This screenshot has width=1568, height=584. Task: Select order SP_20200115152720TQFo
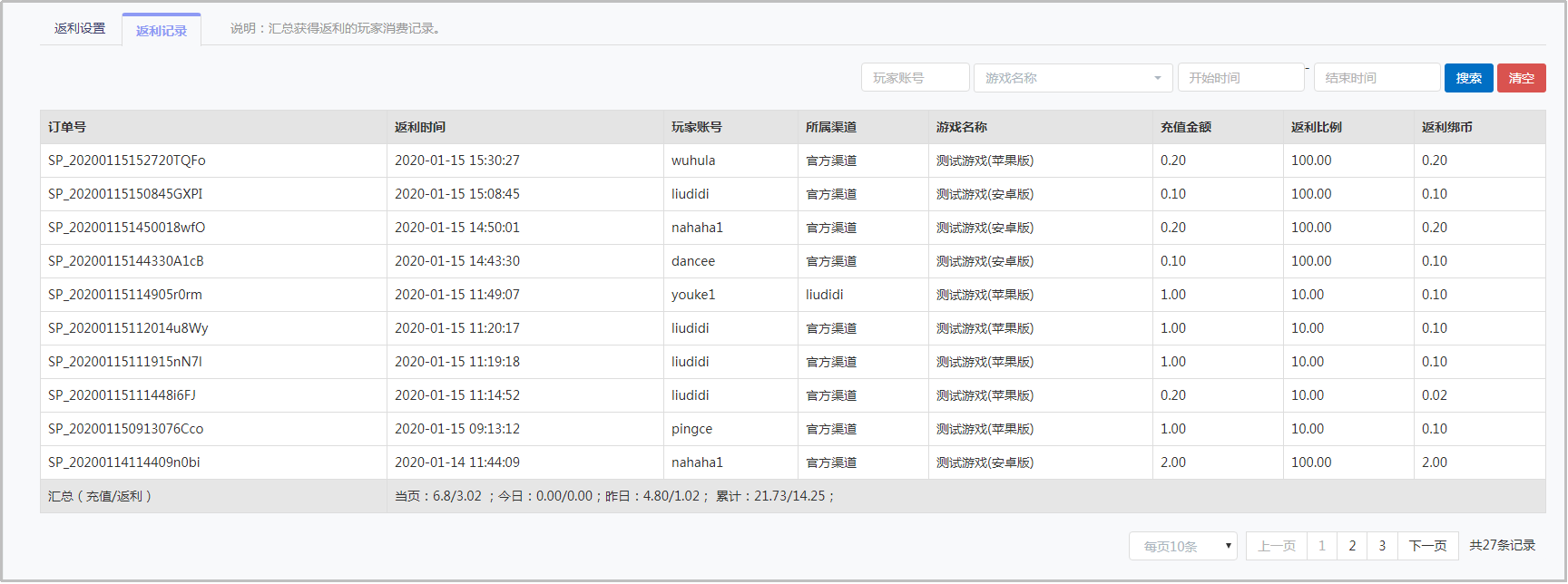pos(127,161)
